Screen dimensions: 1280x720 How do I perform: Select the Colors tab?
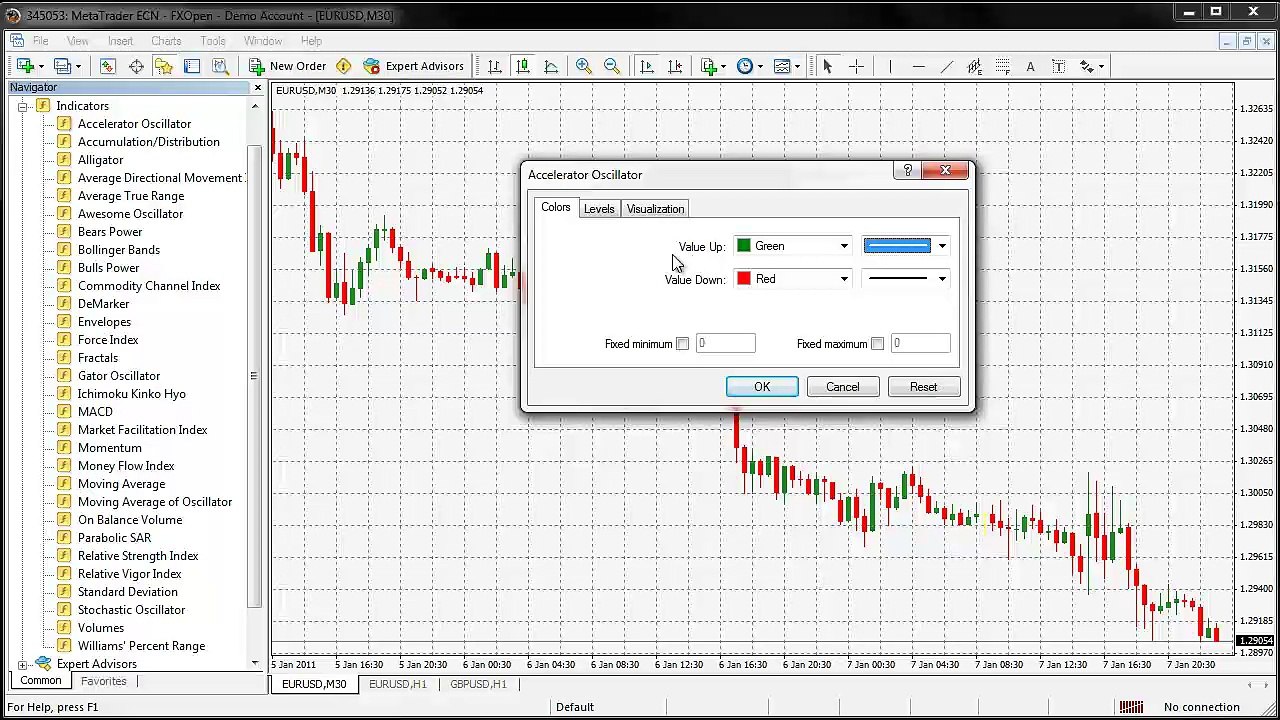pyautogui.click(x=556, y=207)
